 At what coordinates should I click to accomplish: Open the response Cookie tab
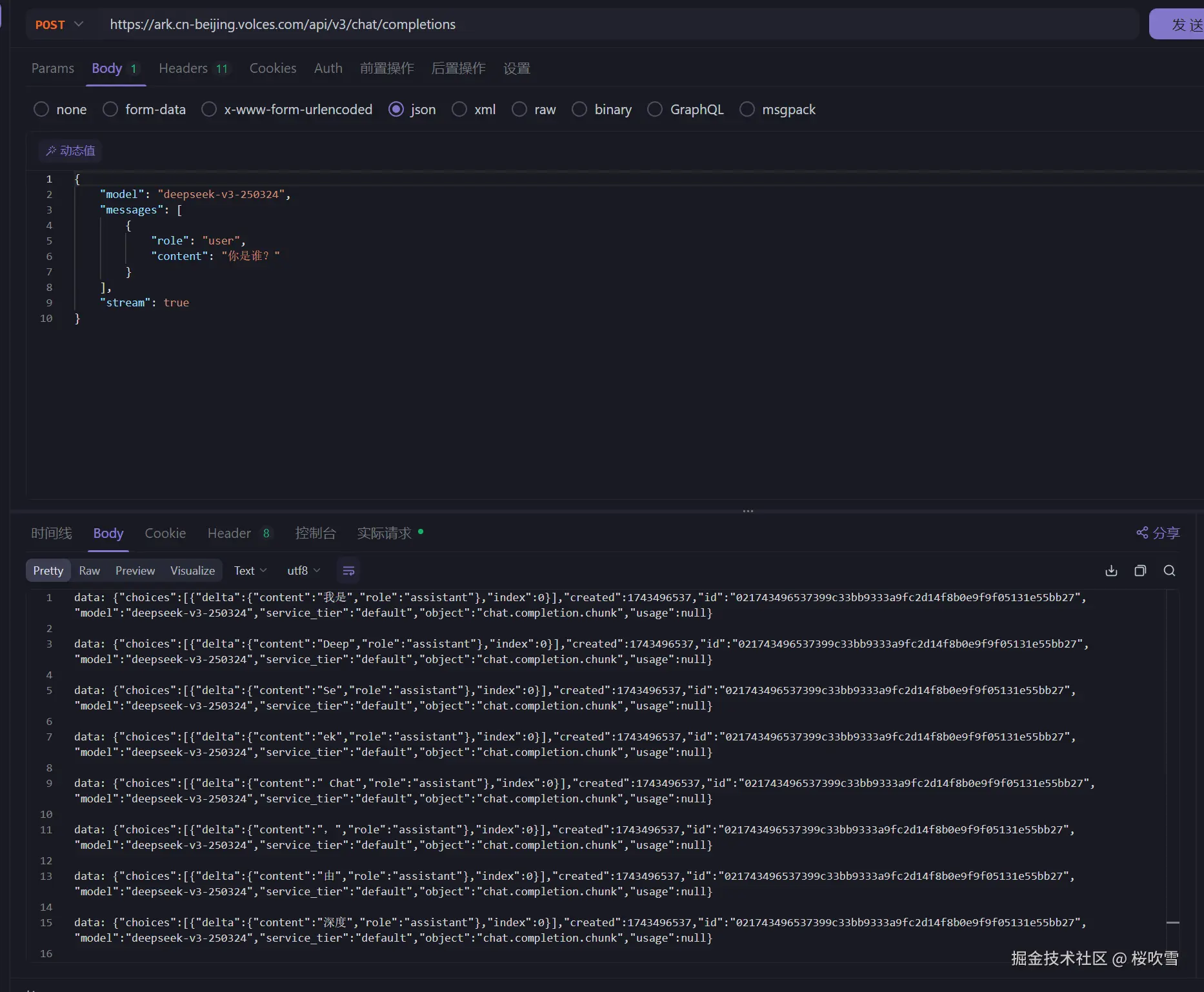click(165, 533)
